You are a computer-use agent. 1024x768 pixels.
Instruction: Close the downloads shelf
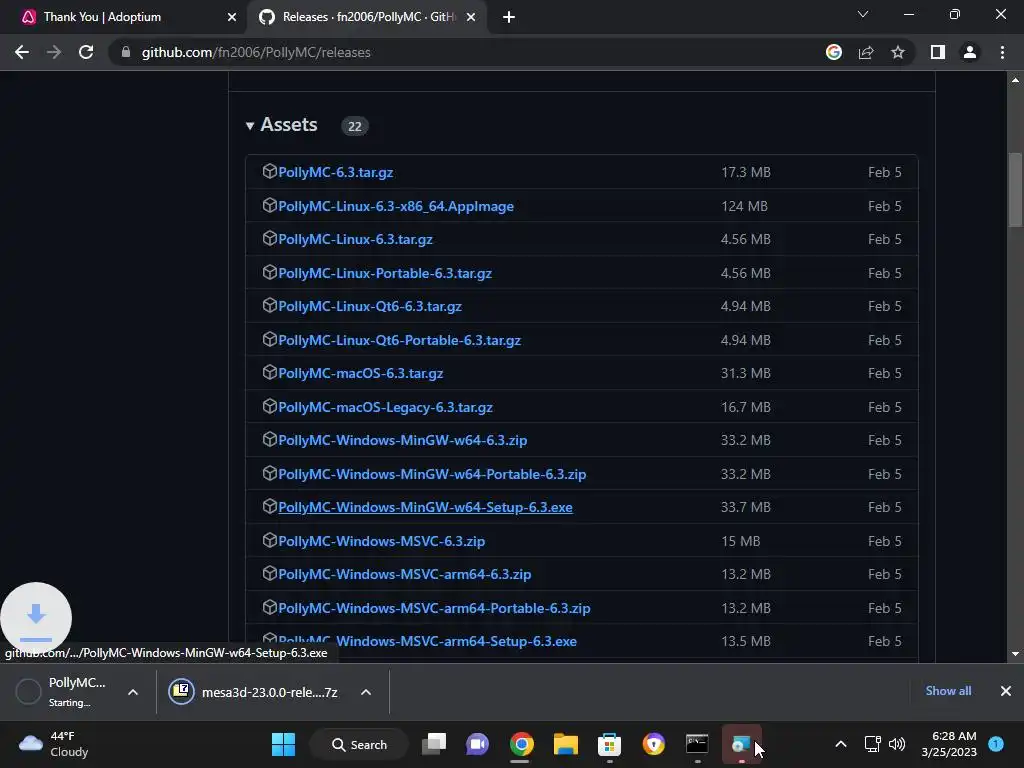(1006, 691)
